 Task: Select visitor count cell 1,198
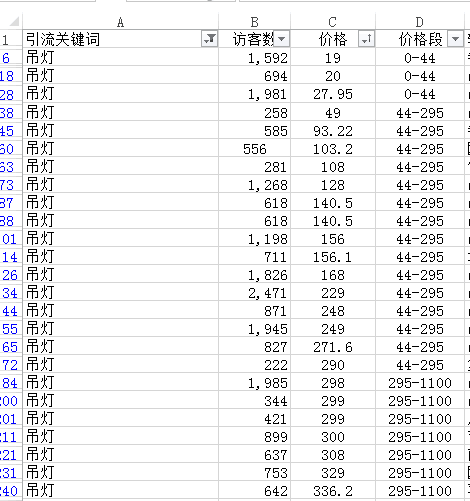pos(254,238)
